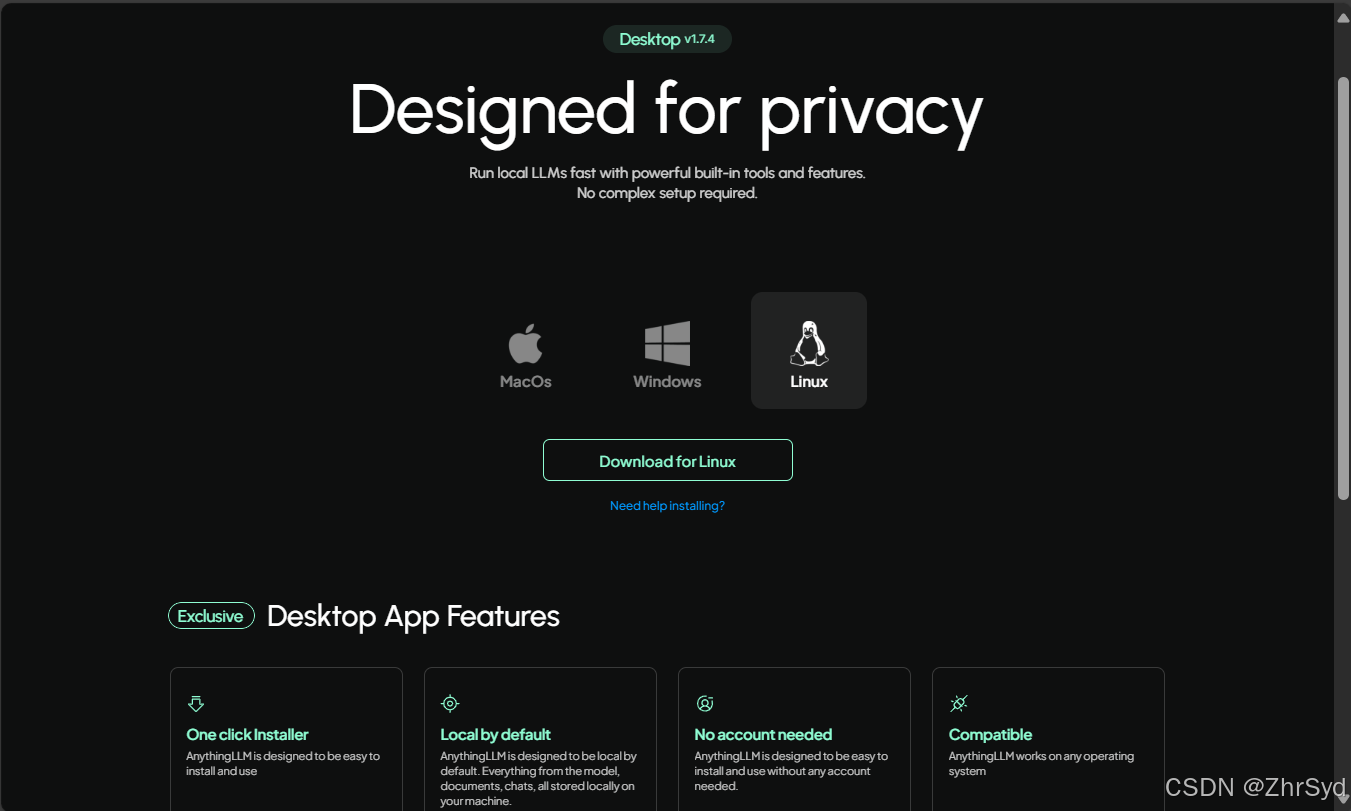The height and width of the screenshot is (811, 1351).
Task: Click the scrollbar down arrow
Action: pos(1343,797)
